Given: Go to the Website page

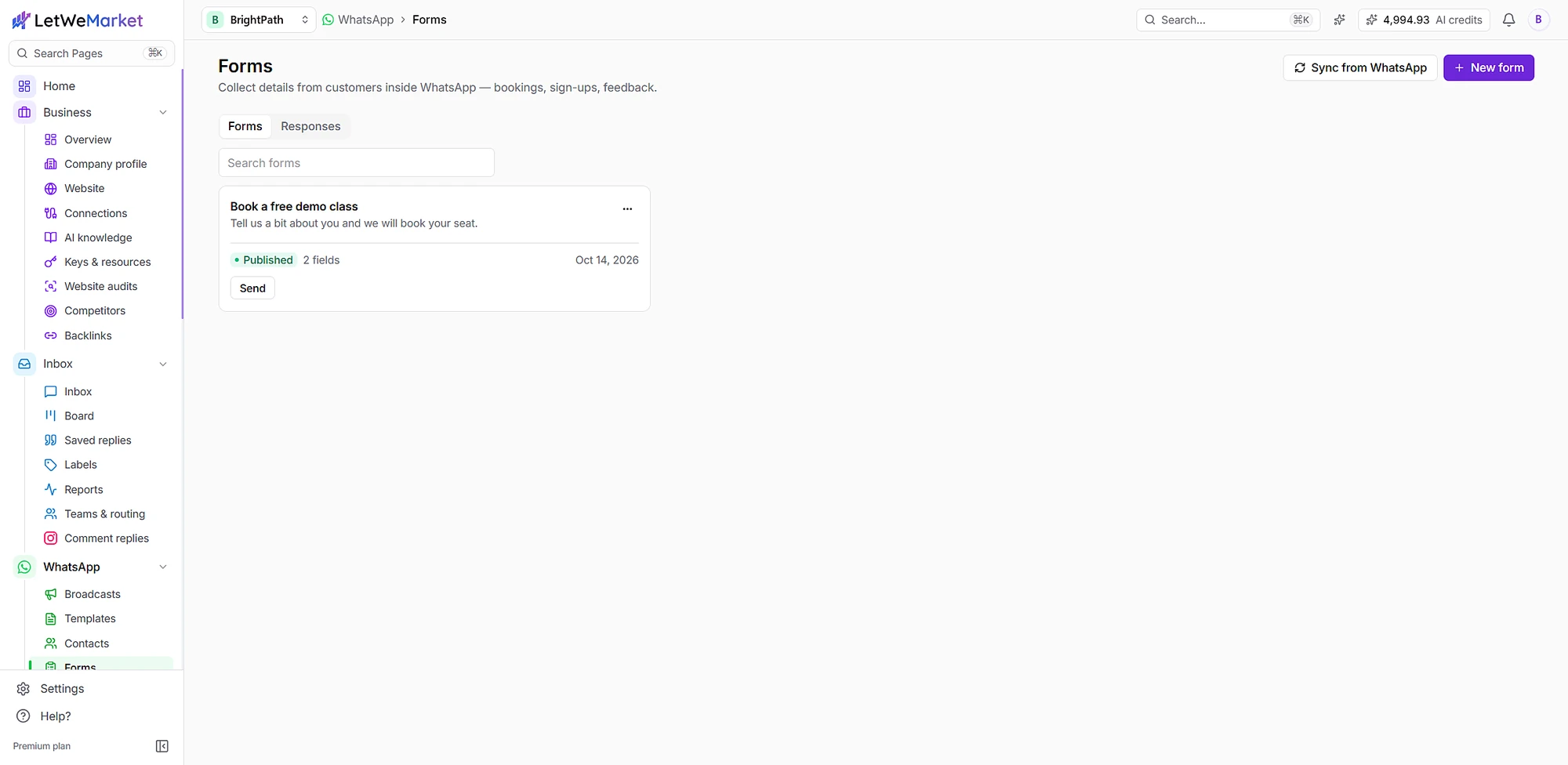Looking at the screenshot, I should [84, 188].
